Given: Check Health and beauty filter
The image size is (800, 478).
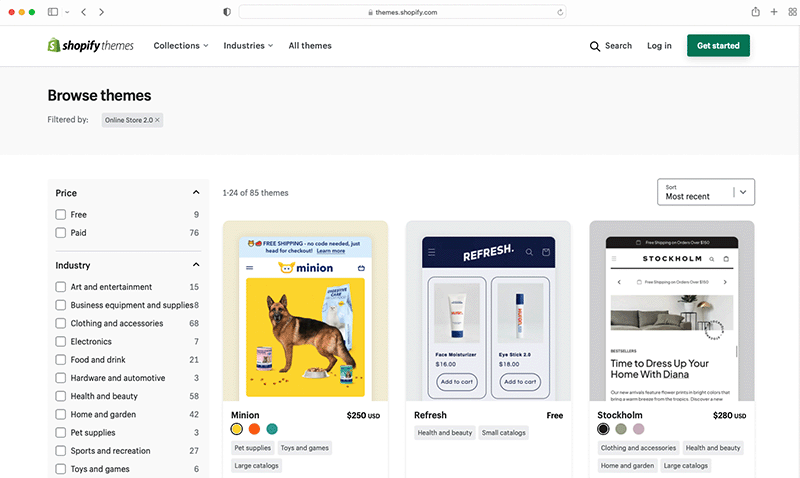Looking at the screenshot, I should [x=61, y=396].
